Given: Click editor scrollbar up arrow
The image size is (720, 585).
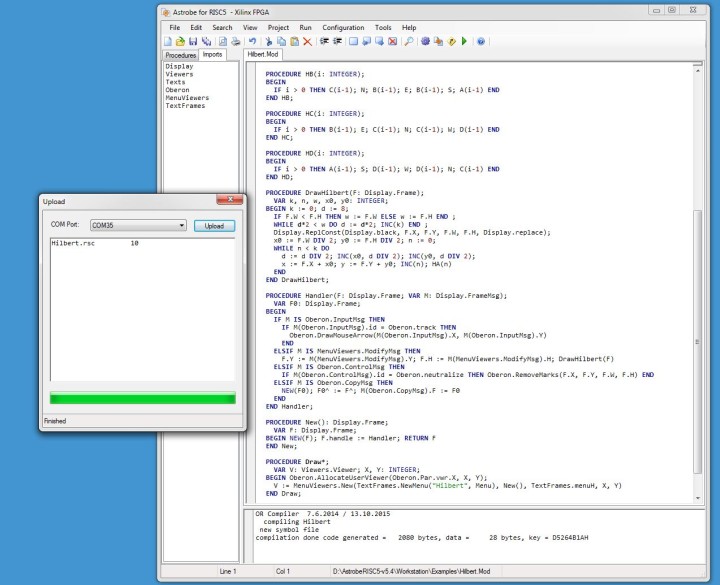Looking at the screenshot, I should click(x=698, y=70).
